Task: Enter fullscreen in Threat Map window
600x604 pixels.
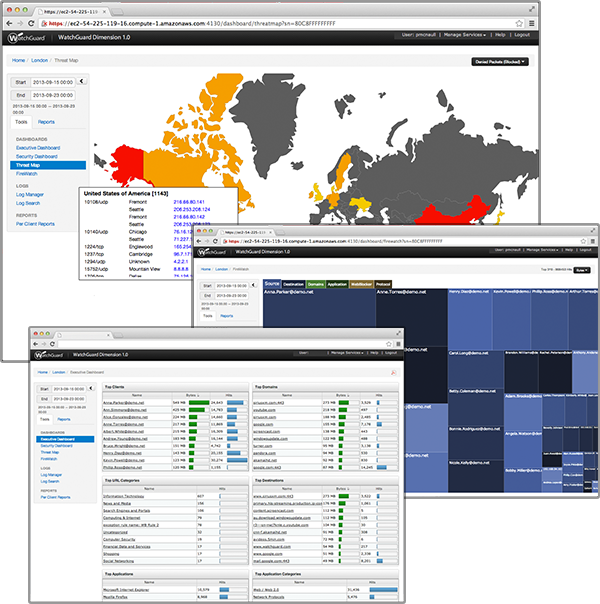Action: tap(532, 9)
